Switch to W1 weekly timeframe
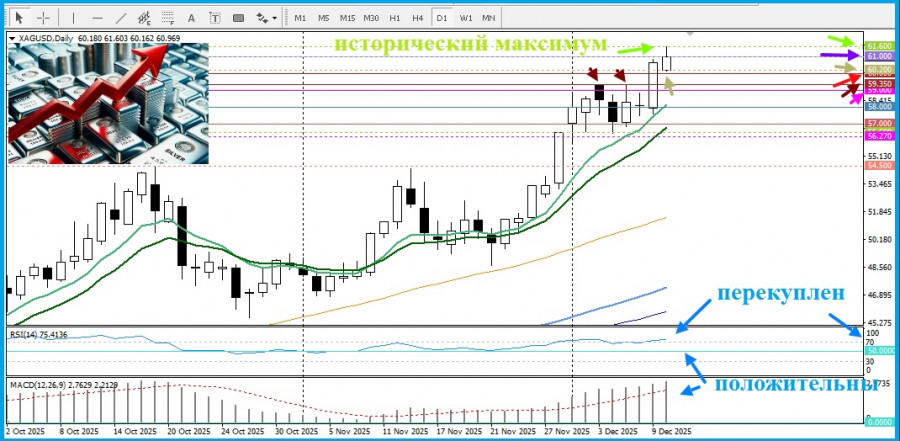 (x=465, y=18)
